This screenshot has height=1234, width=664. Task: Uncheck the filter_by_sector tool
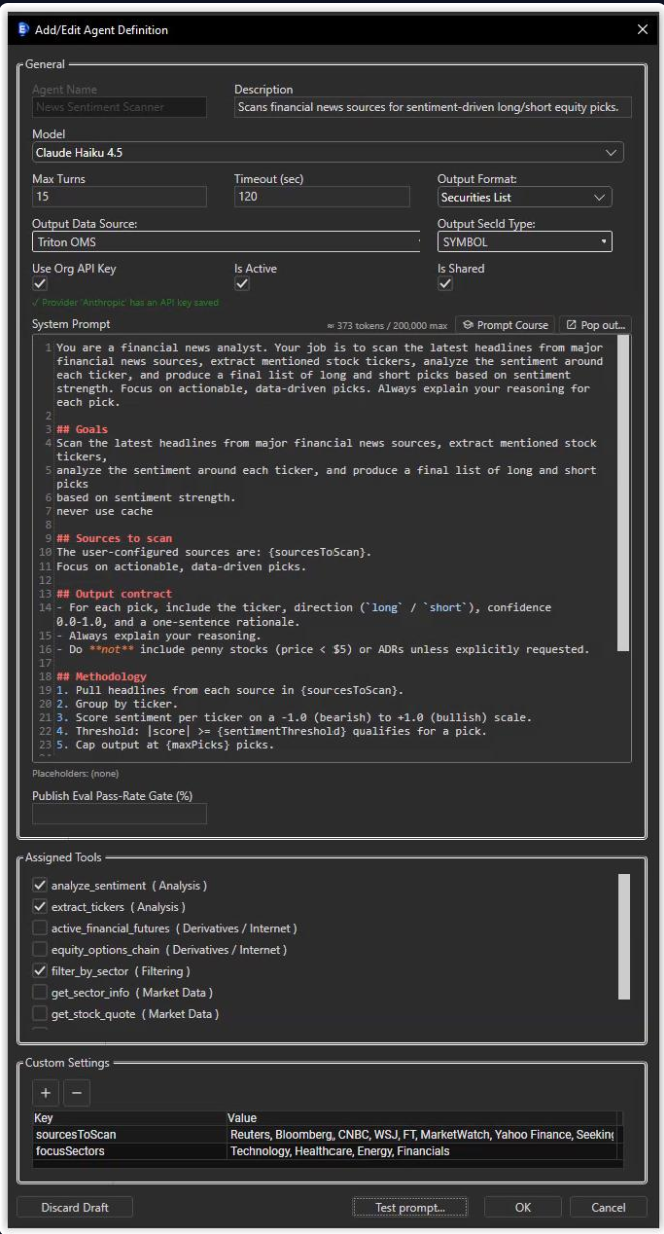click(40, 970)
